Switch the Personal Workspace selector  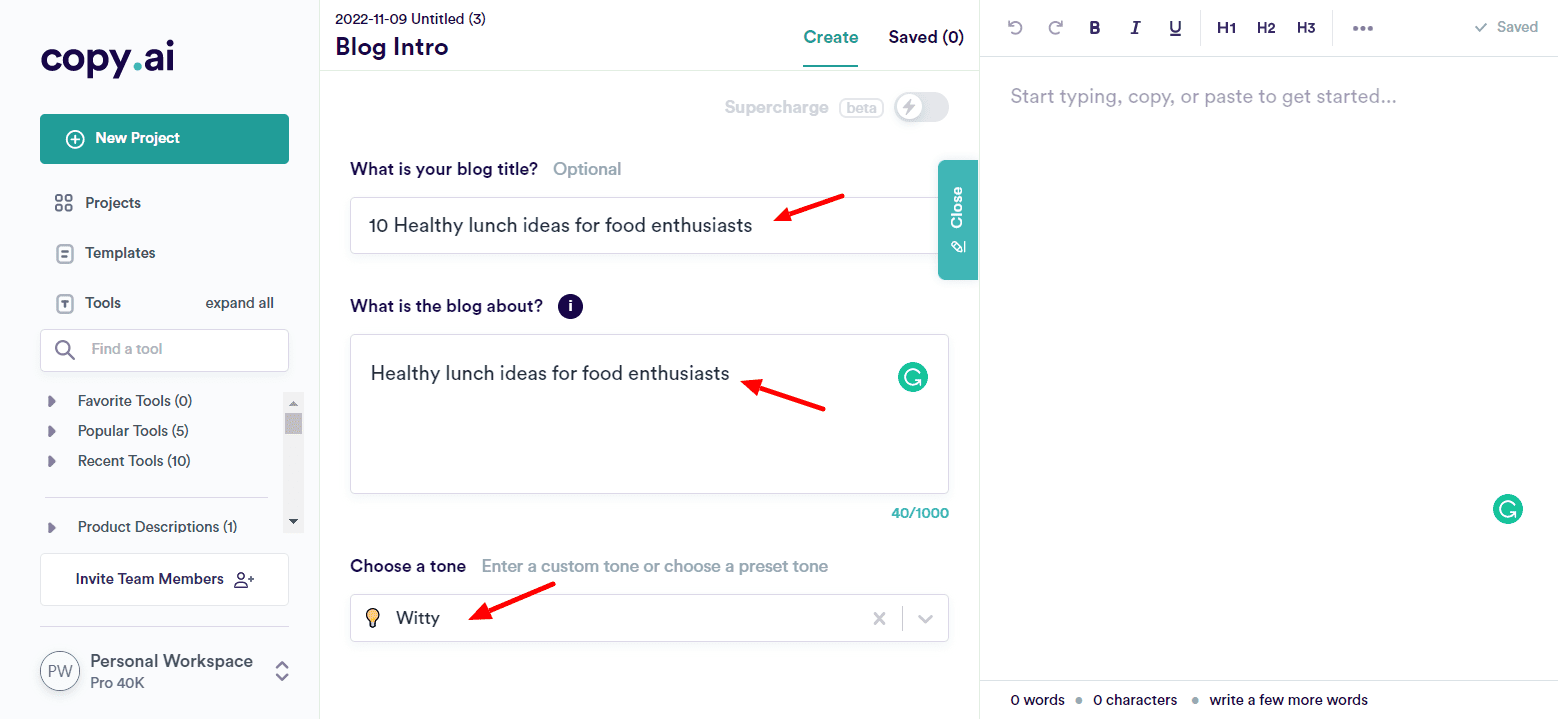click(282, 671)
